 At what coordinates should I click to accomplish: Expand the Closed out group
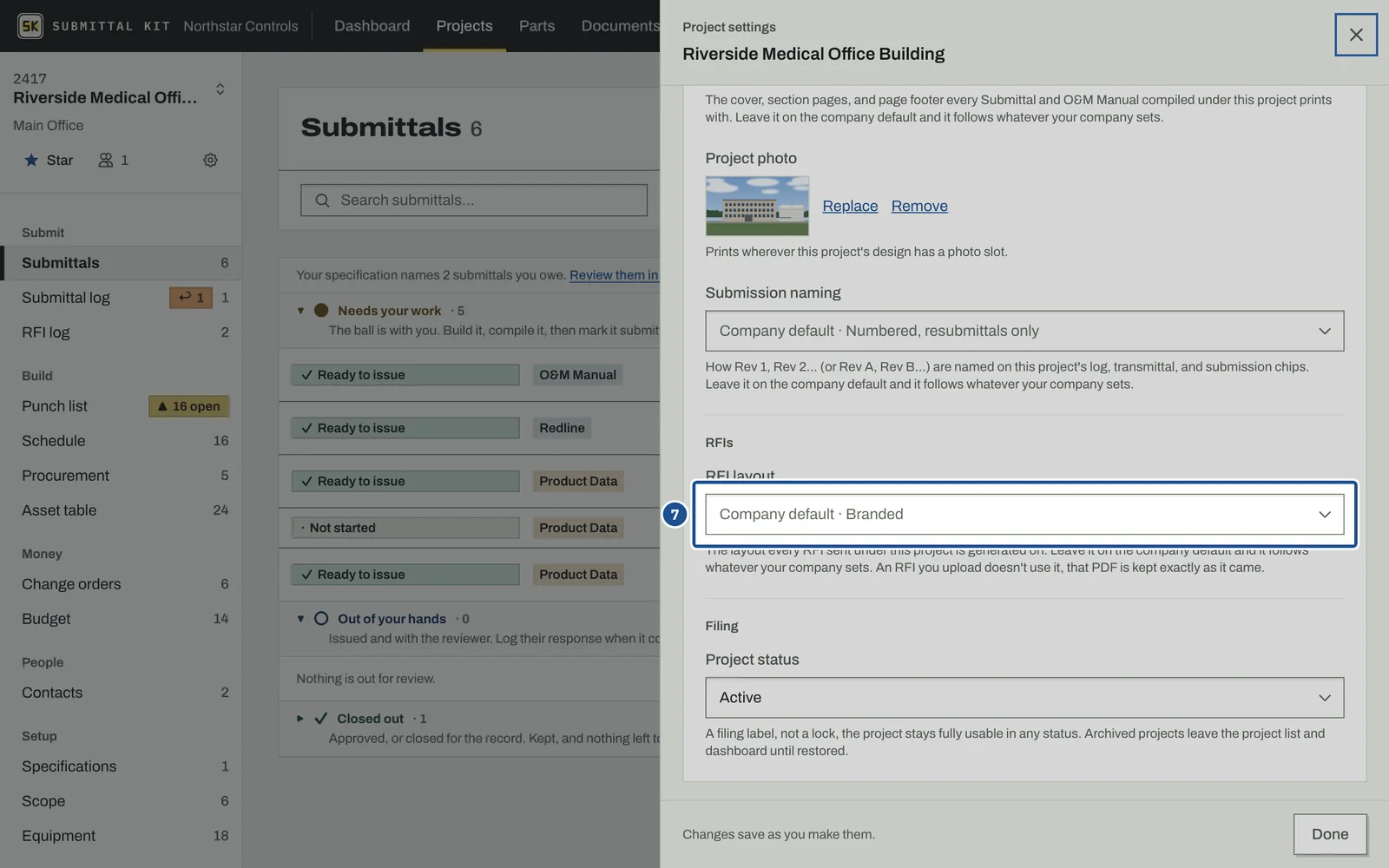pos(300,719)
